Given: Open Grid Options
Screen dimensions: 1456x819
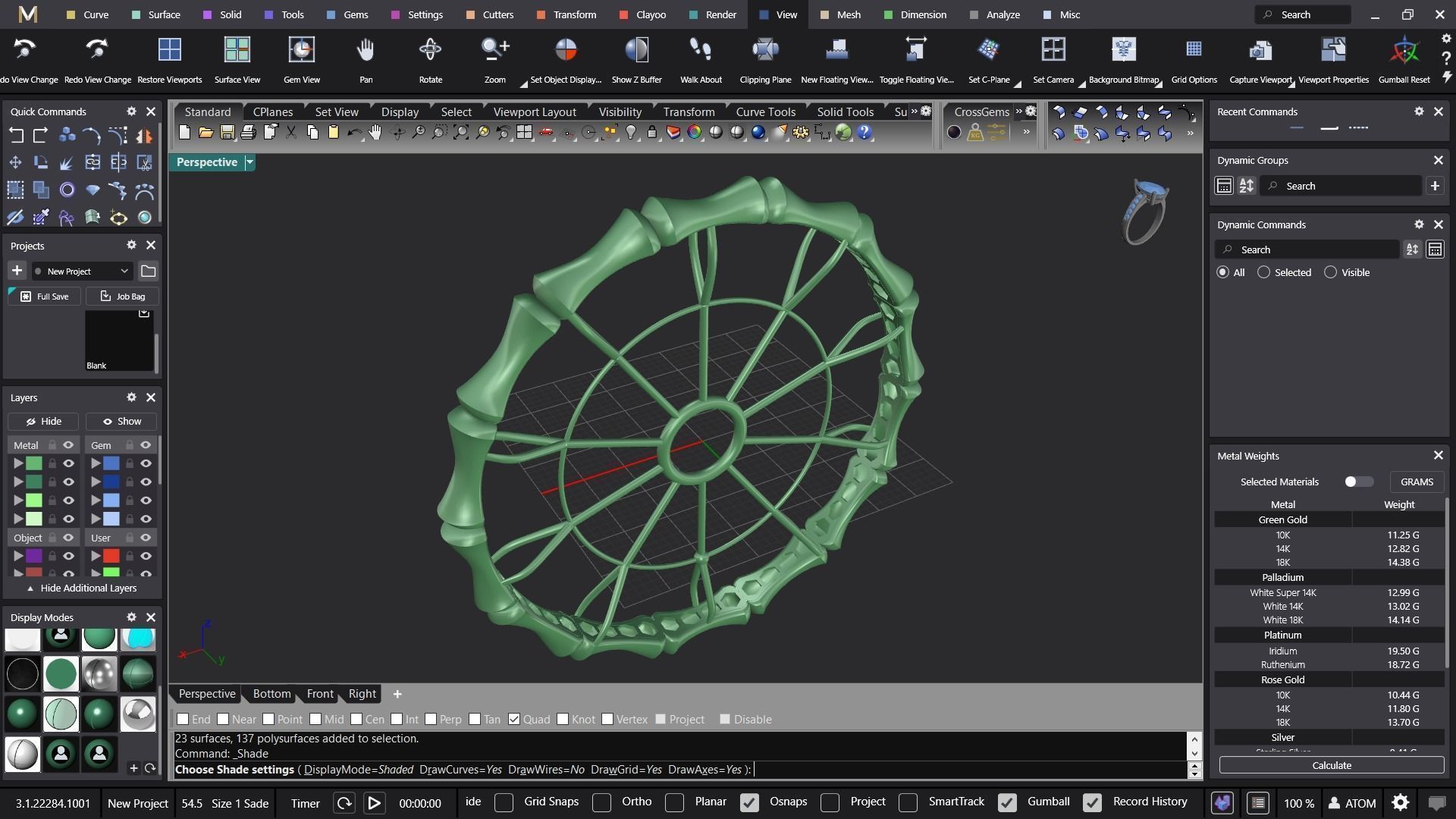Looking at the screenshot, I should pyautogui.click(x=1194, y=50).
